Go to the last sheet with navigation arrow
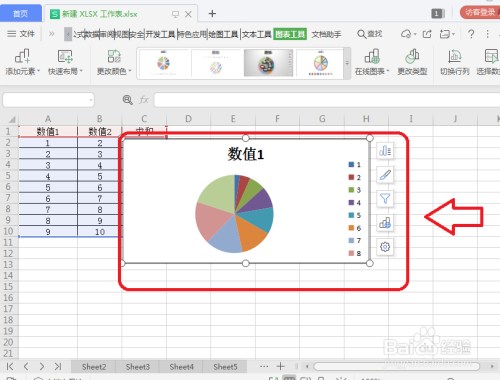The height and width of the screenshot is (380, 500). tap(58, 366)
